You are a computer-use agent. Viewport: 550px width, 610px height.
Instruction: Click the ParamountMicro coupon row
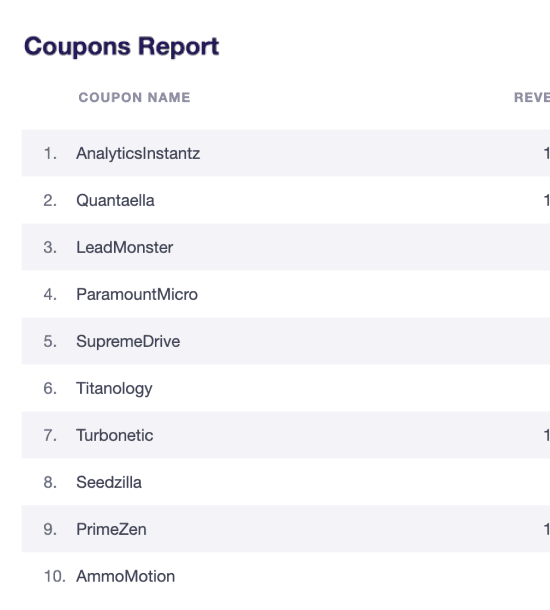pyautogui.click(x=286, y=294)
